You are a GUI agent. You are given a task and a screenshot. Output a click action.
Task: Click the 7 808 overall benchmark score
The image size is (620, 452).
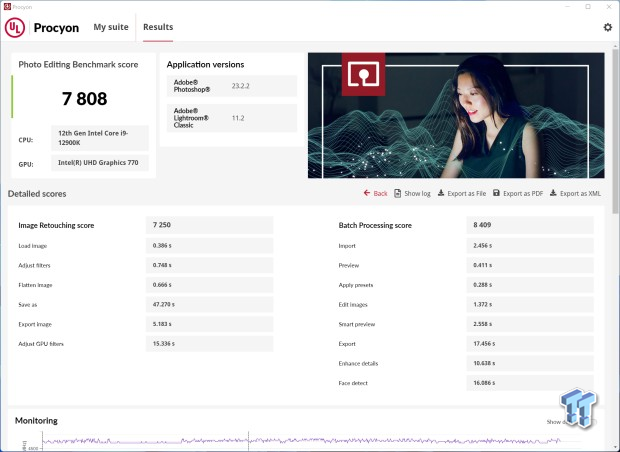[x=85, y=99]
